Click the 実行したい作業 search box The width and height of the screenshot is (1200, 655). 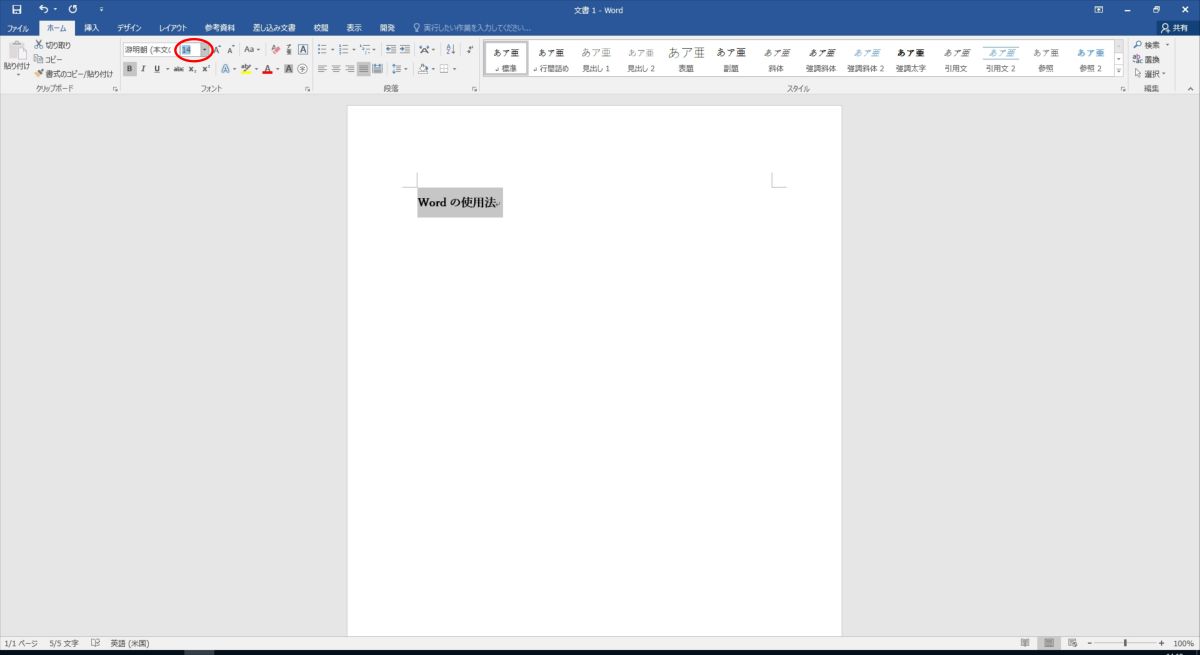pos(471,28)
